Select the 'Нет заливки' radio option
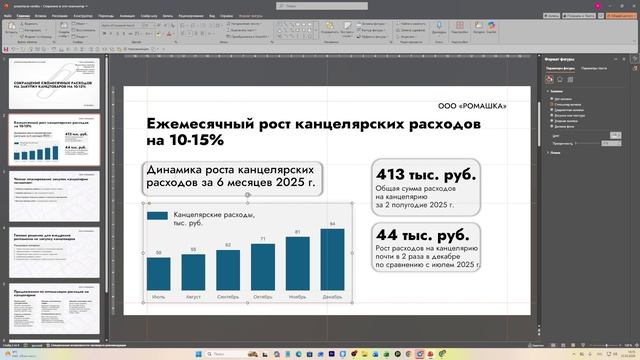The width and height of the screenshot is (640, 360). 551,99
